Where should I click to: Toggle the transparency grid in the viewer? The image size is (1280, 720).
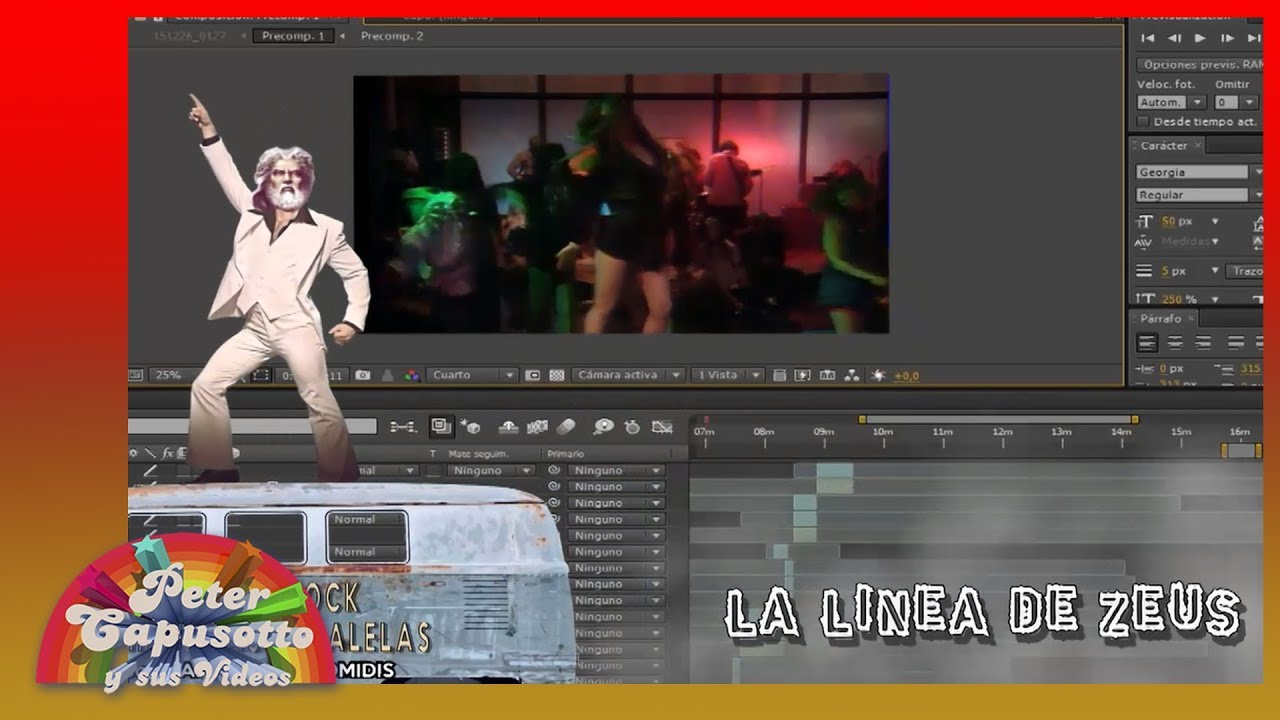(558, 375)
